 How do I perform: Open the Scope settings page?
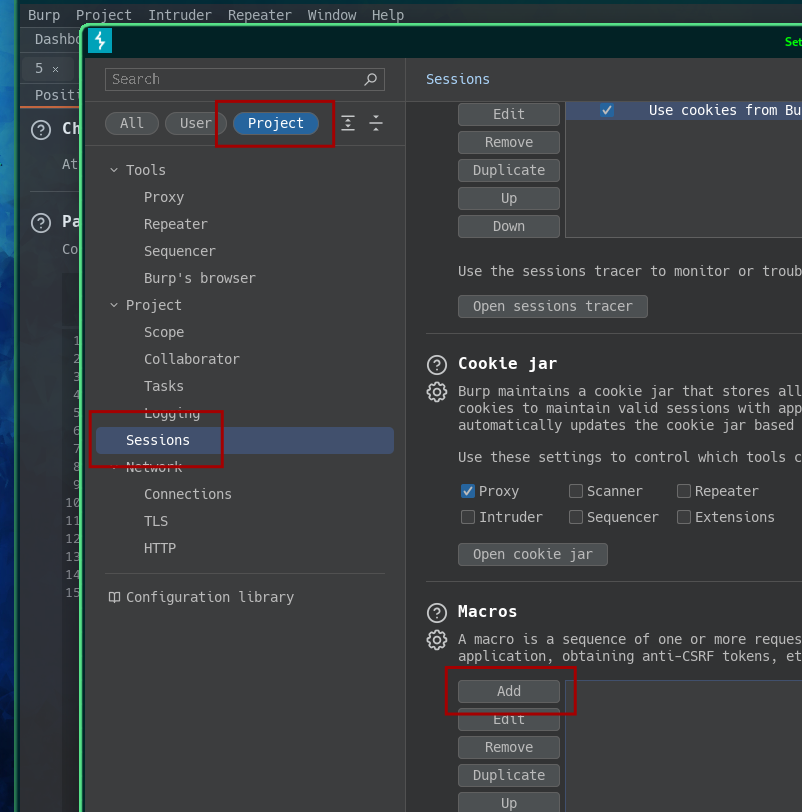tap(164, 332)
